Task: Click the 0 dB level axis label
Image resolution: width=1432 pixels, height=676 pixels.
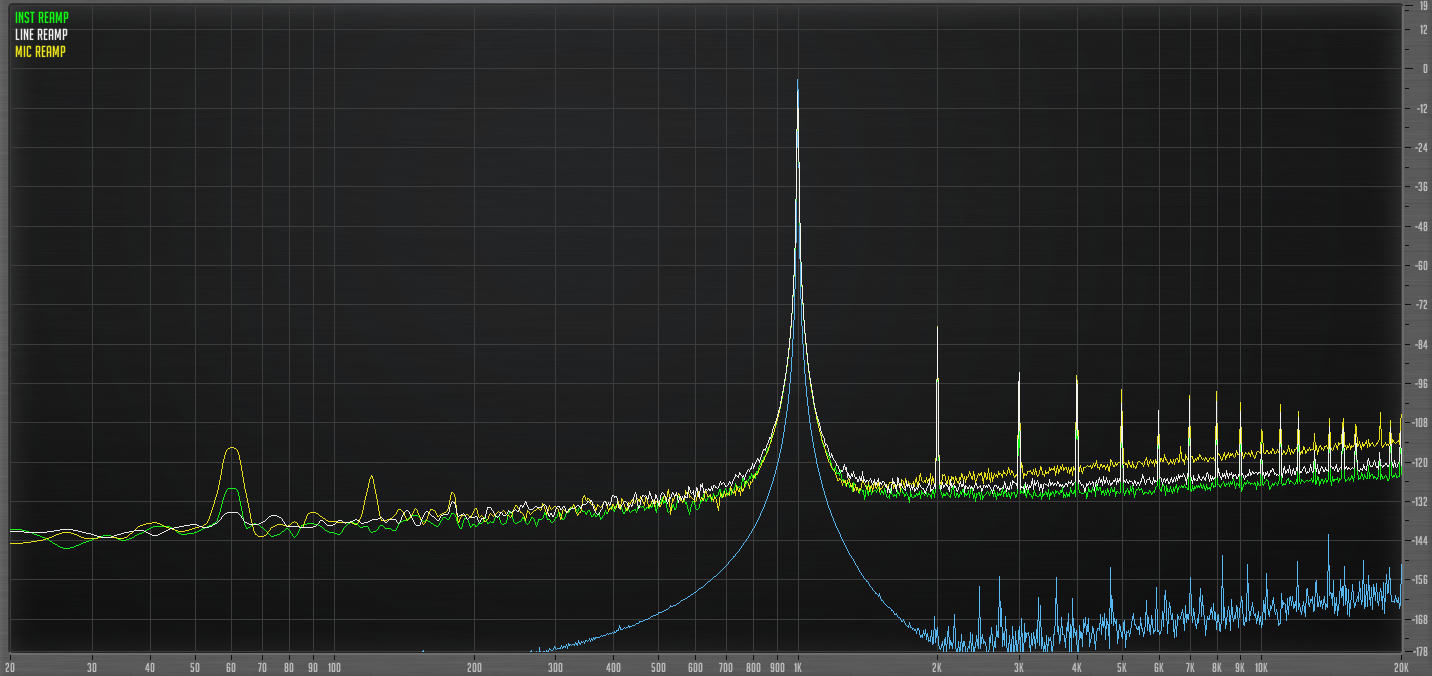Action: [x=1424, y=69]
